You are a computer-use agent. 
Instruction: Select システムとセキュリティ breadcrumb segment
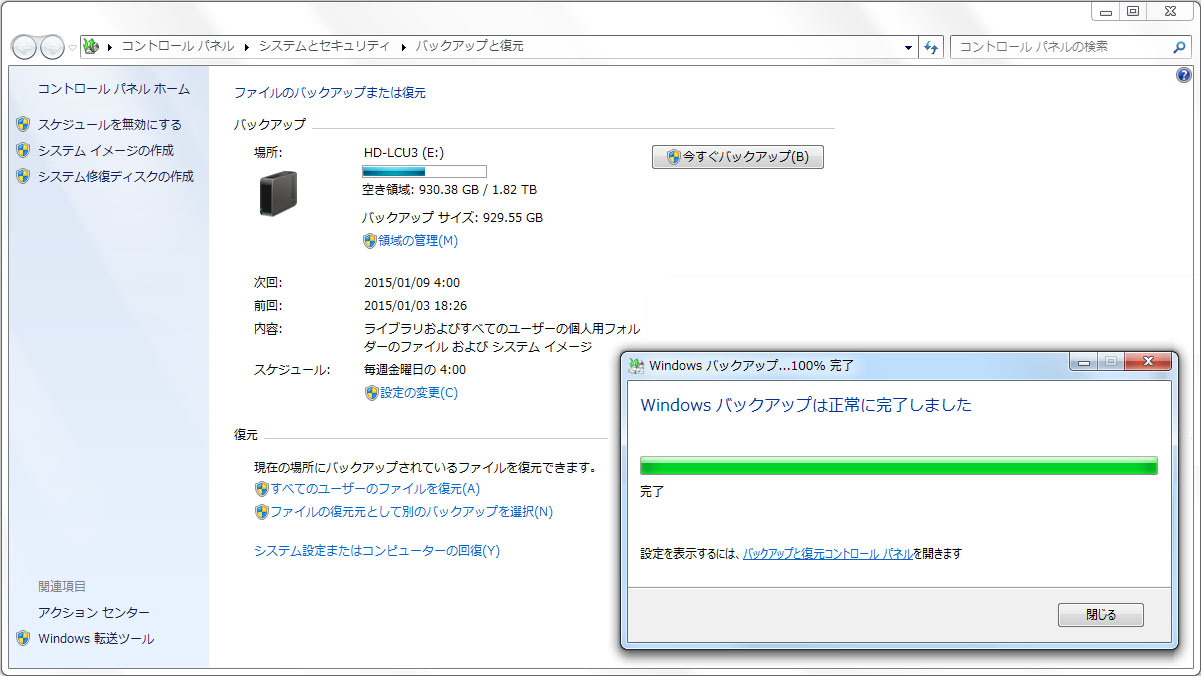(x=324, y=46)
